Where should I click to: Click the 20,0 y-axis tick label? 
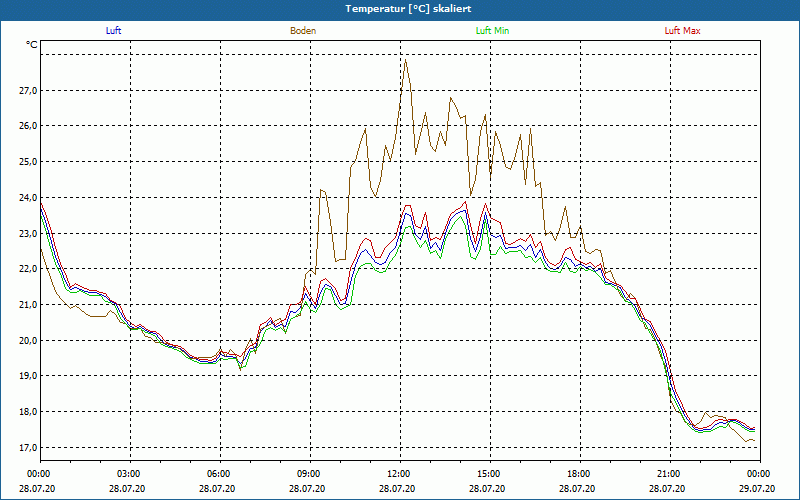pyautogui.click(x=27, y=340)
